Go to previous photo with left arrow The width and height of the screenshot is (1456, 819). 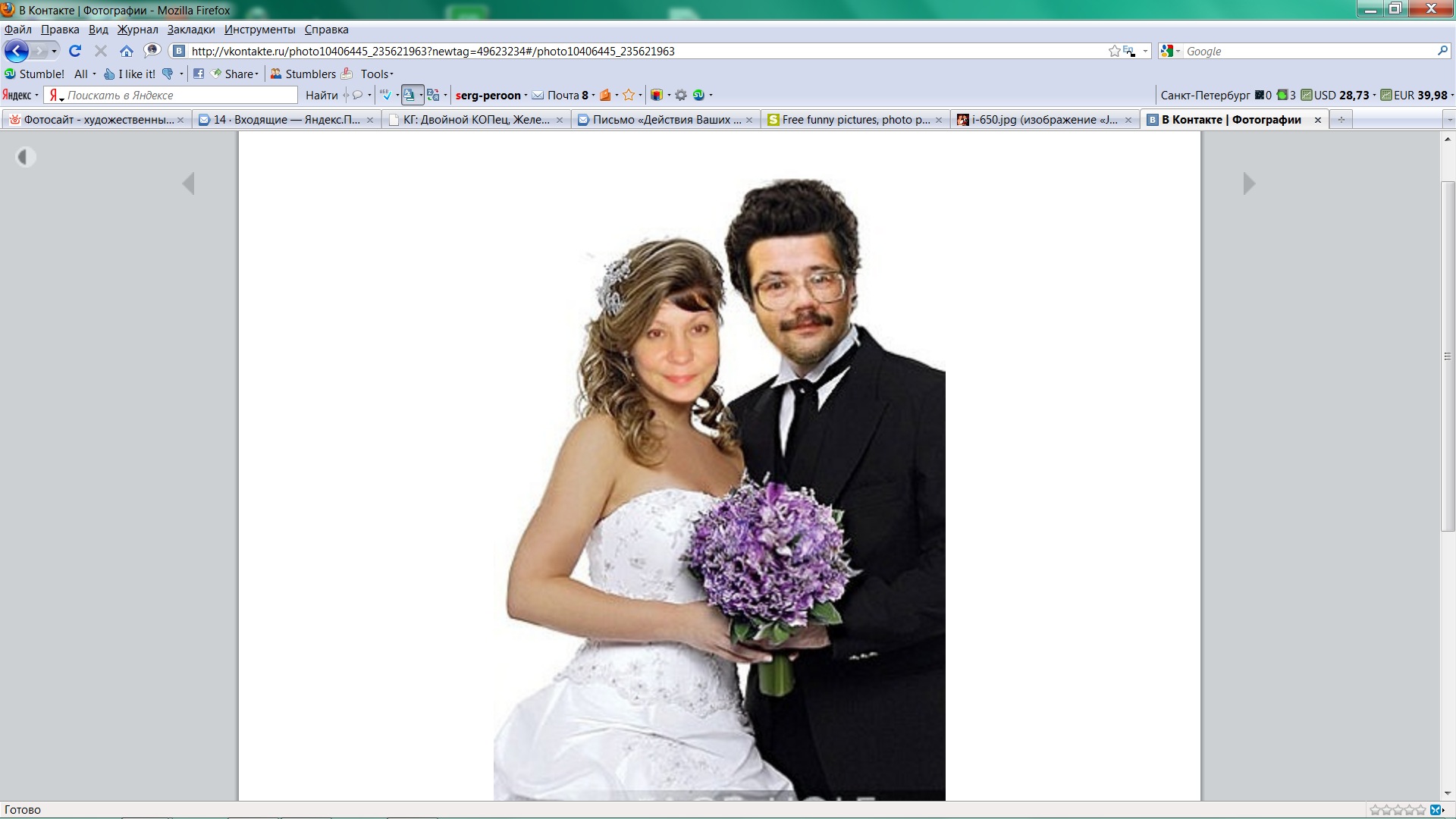[189, 184]
